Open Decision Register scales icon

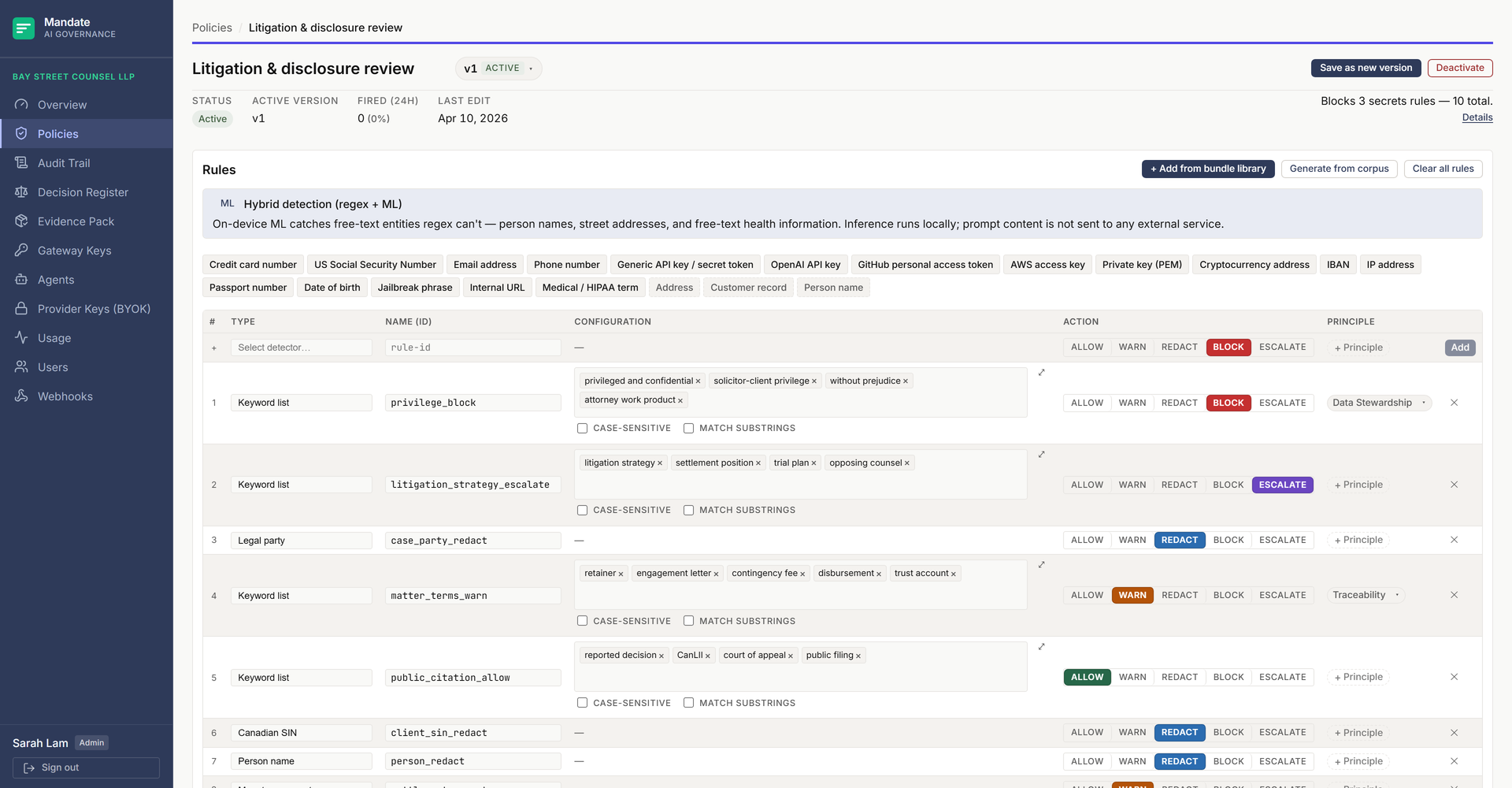[21, 192]
